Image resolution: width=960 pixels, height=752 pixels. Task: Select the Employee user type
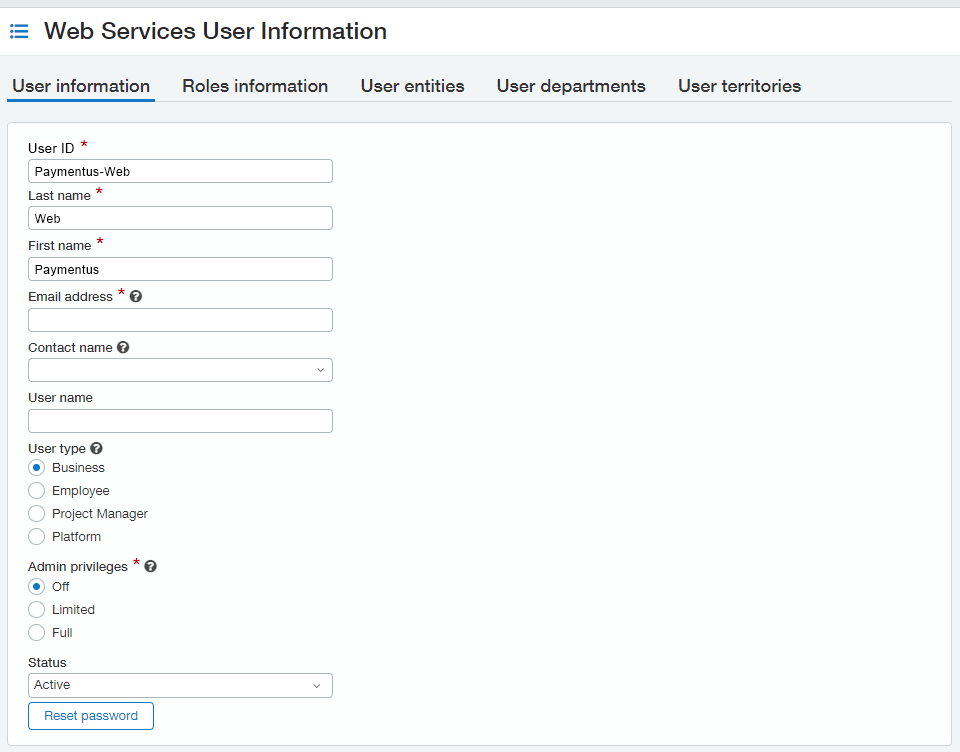point(37,491)
